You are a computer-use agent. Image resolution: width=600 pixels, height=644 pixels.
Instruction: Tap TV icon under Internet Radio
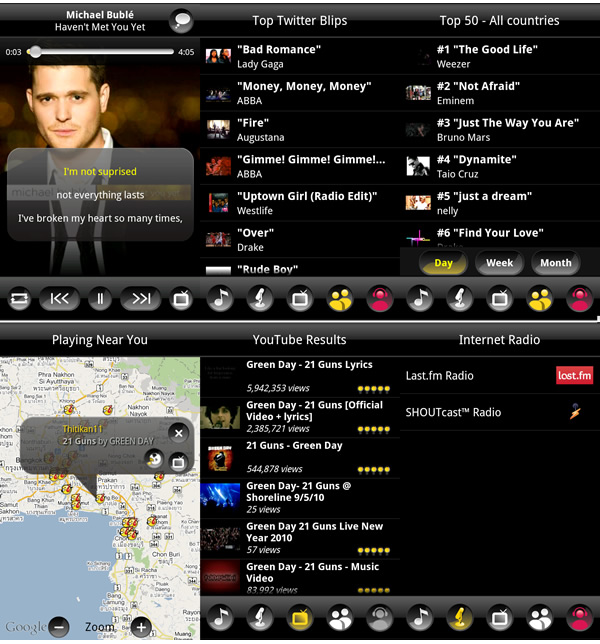(x=499, y=618)
